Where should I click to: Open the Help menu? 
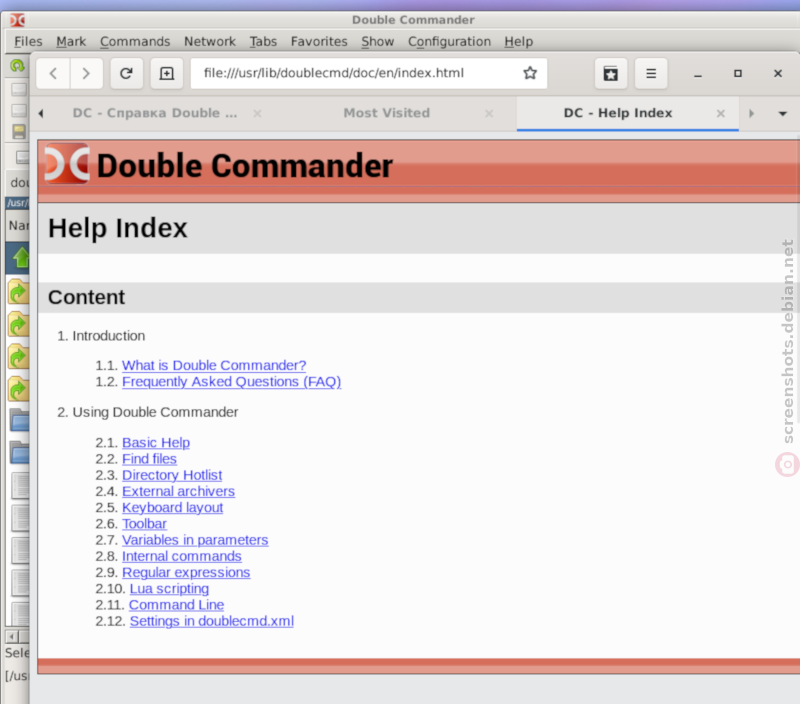pyautogui.click(x=518, y=41)
